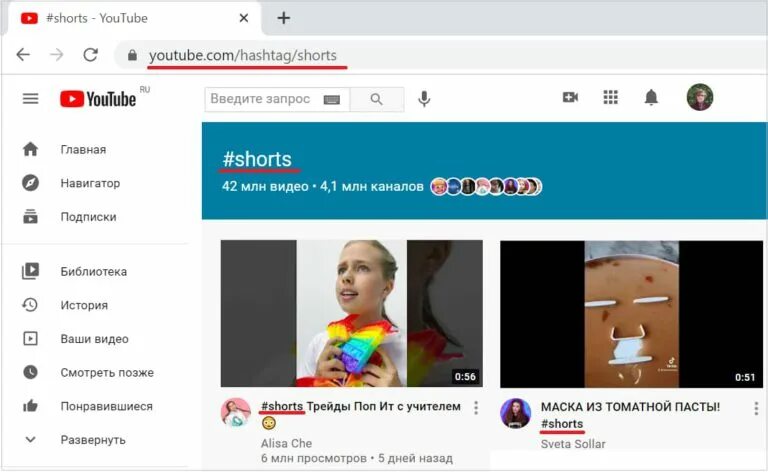Click the browser back arrow
The image size is (768, 472).
click(x=23, y=55)
